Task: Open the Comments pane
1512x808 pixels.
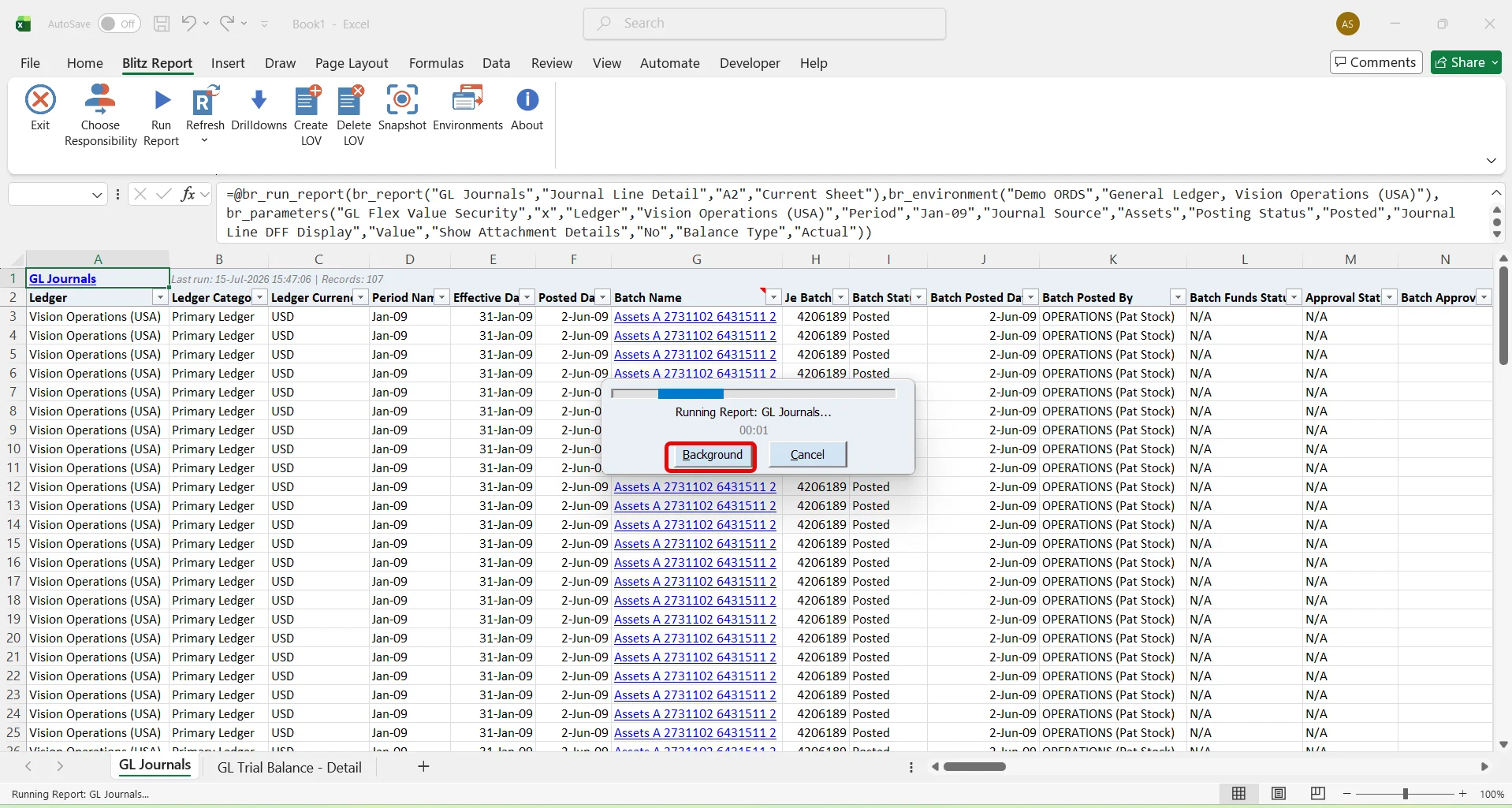Action: 1376,62
